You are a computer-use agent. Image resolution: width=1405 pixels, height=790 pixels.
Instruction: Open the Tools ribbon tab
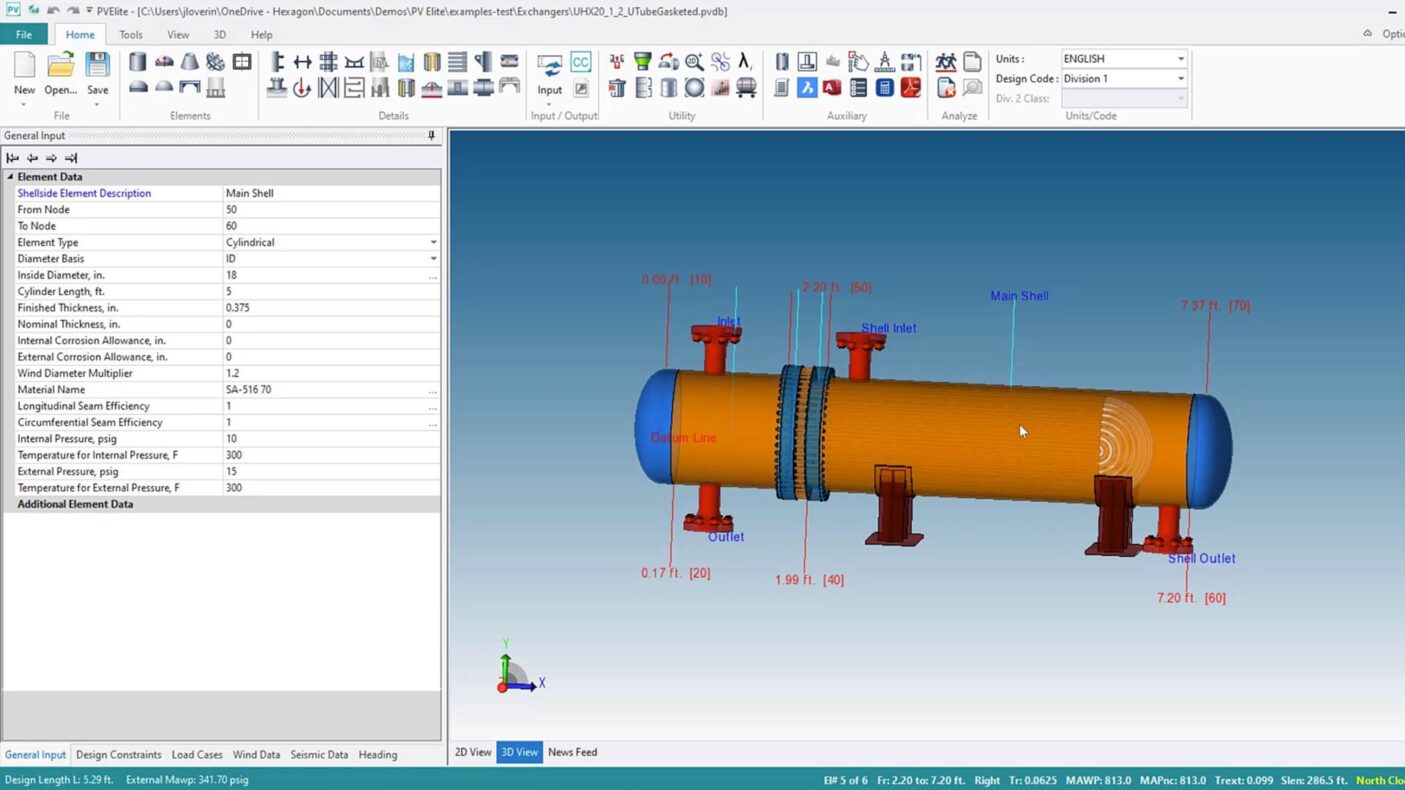(x=131, y=35)
